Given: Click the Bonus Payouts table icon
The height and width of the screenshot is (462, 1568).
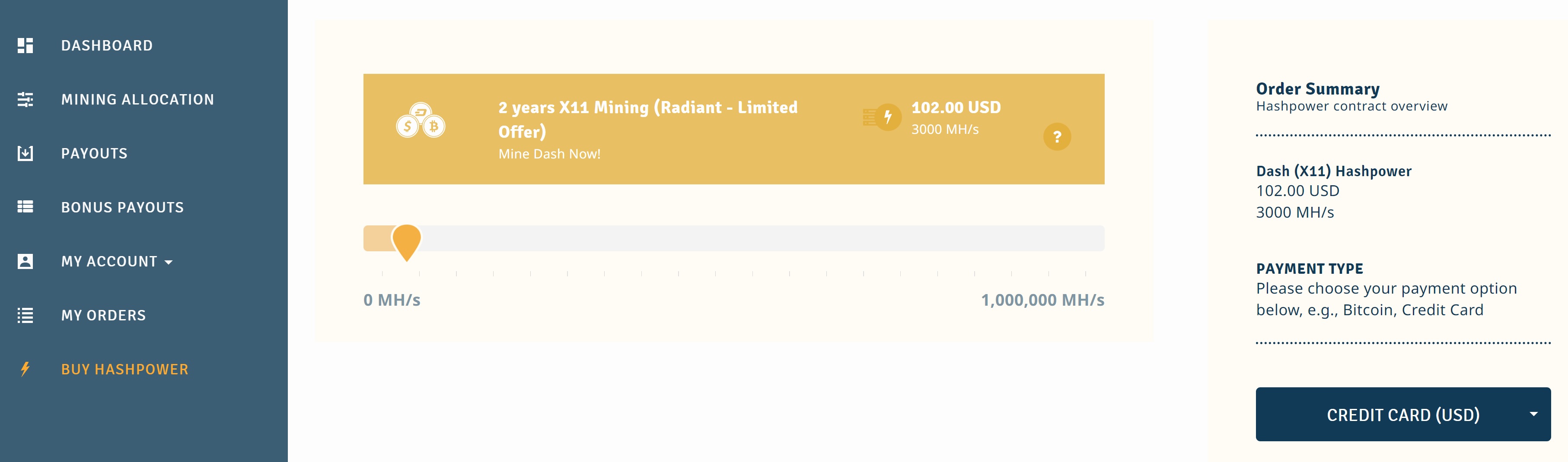Looking at the screenshot, I should coord(25,207).
